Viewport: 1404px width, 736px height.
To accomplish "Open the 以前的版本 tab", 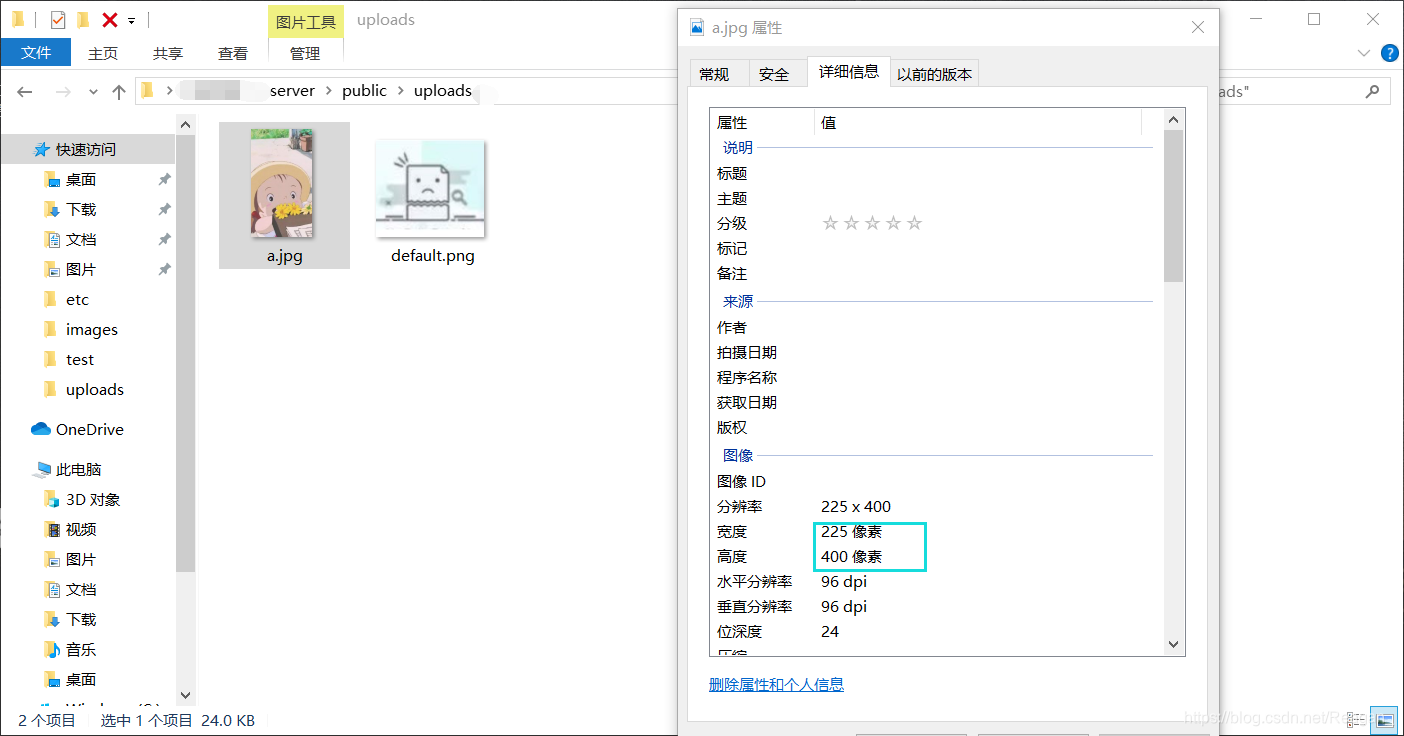I will (934, 72).
